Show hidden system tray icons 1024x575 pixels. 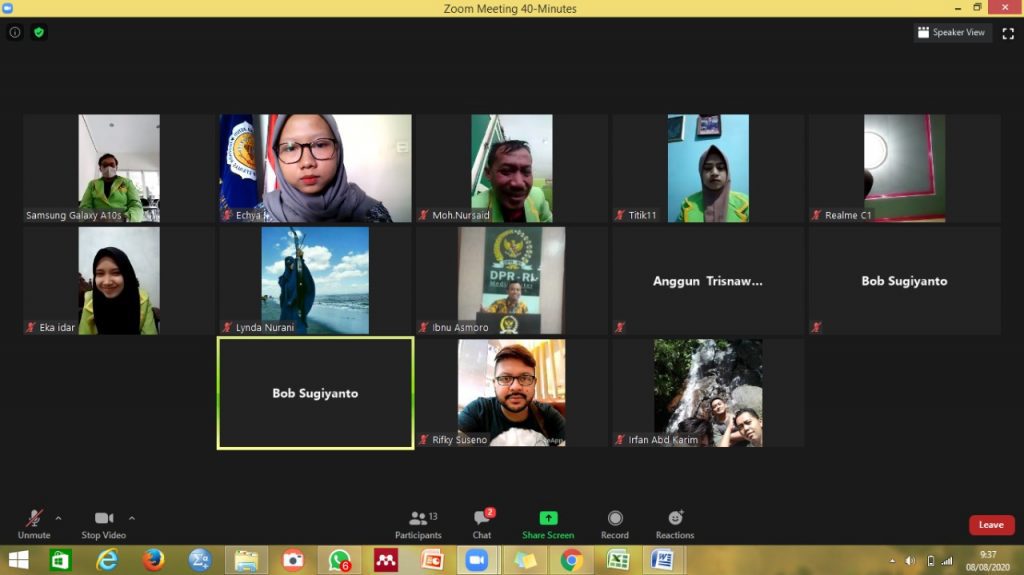[x=892, y=560]
